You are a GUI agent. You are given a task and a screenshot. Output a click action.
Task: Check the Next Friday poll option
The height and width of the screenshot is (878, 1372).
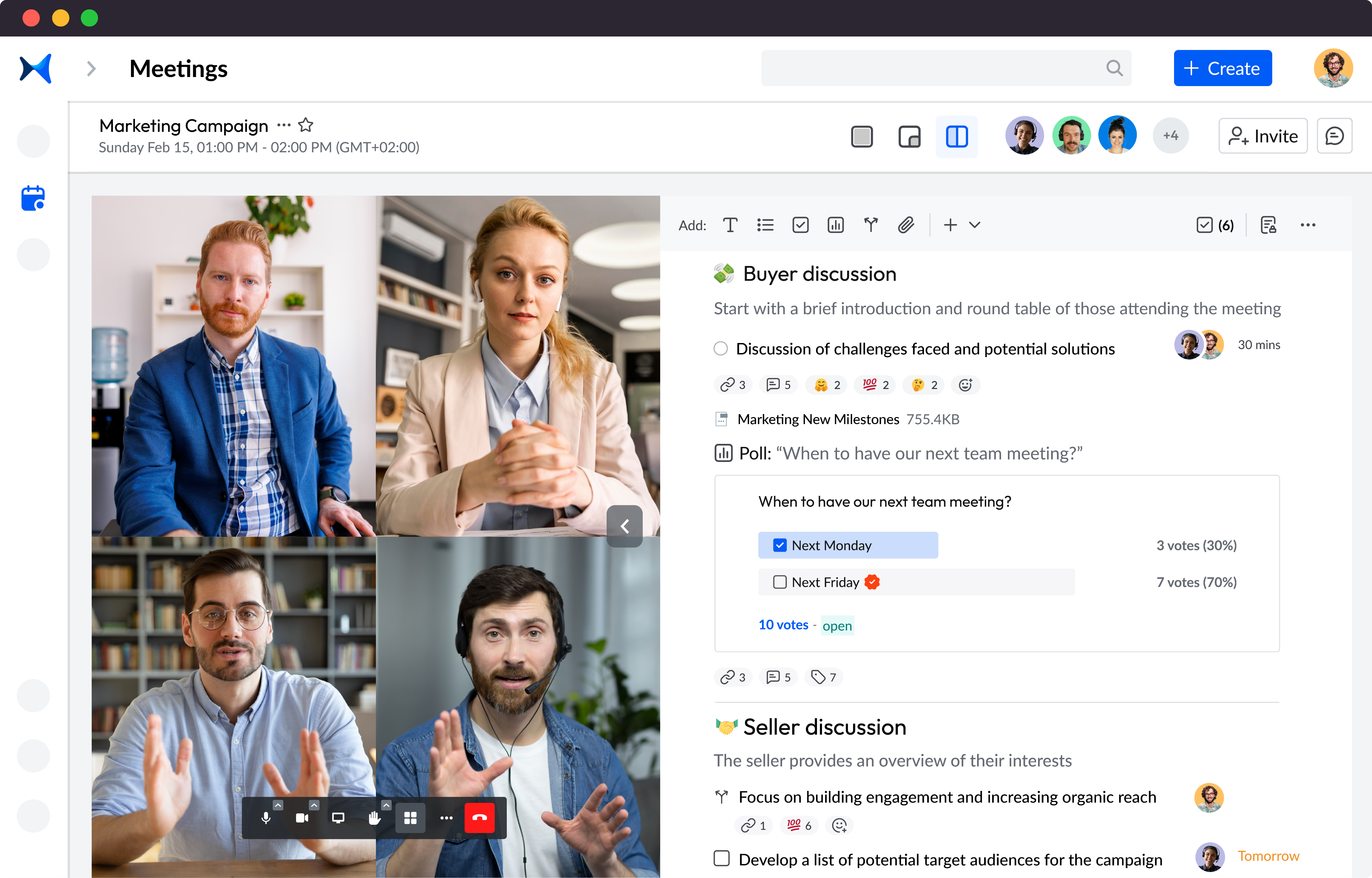tap(779, 582)
